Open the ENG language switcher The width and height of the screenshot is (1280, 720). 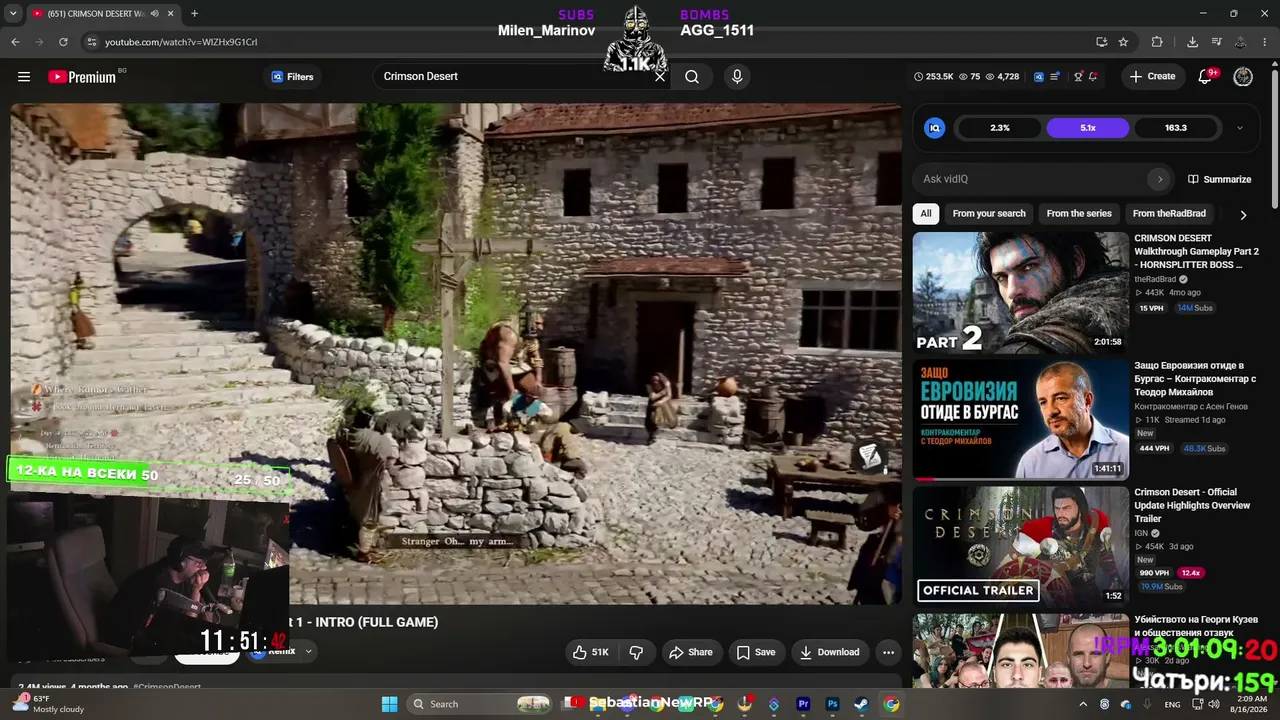[x=1172, y=704]
